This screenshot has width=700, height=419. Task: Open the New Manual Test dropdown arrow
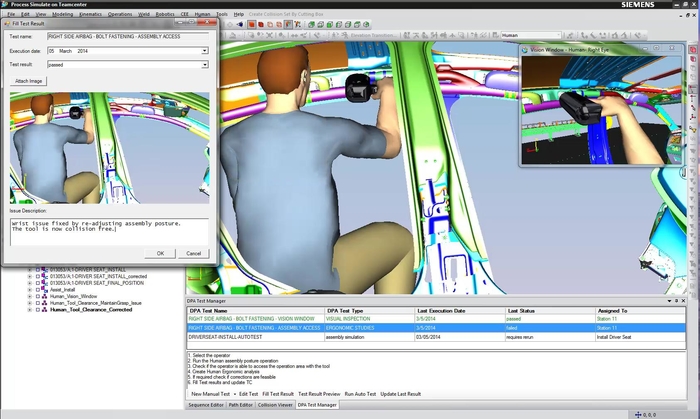[x=234, y=394]
